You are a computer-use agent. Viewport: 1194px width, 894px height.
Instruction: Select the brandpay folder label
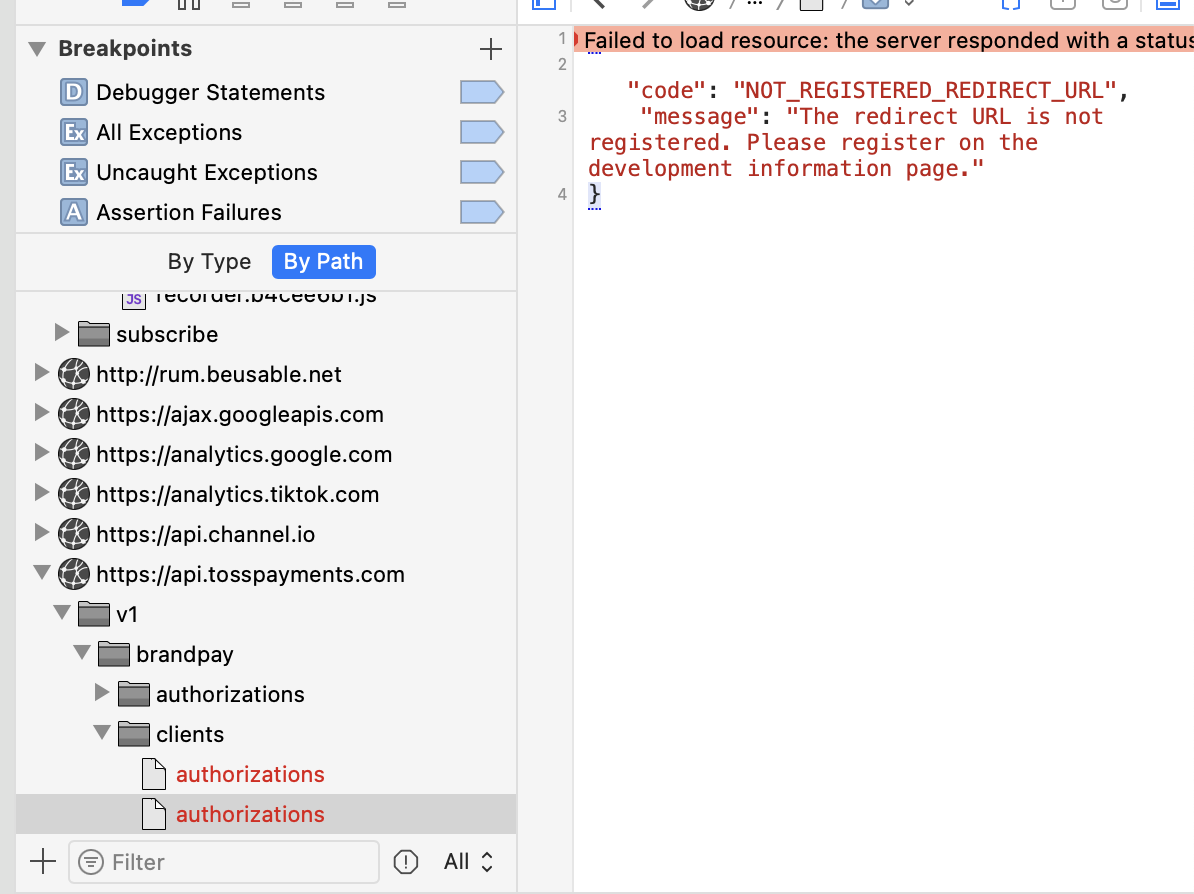[x=184, y=655]
